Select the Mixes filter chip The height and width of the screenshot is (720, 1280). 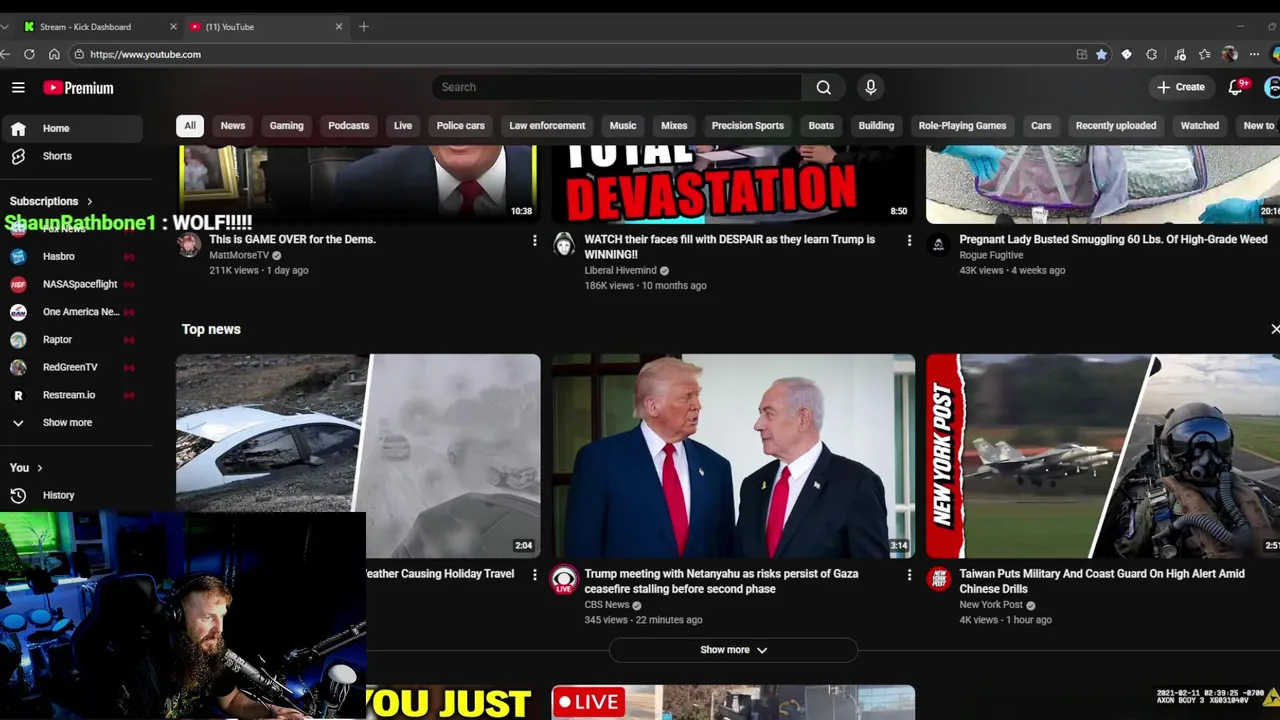point(674,126)
